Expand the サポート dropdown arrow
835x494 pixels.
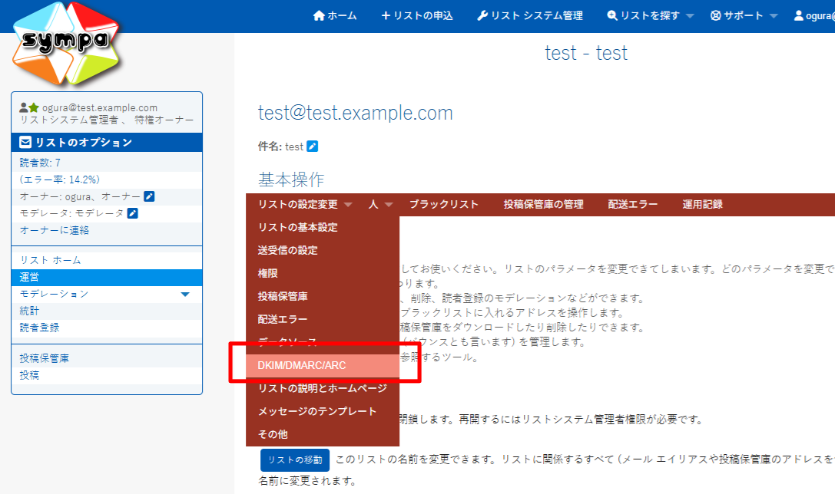[x=773, y=16]
